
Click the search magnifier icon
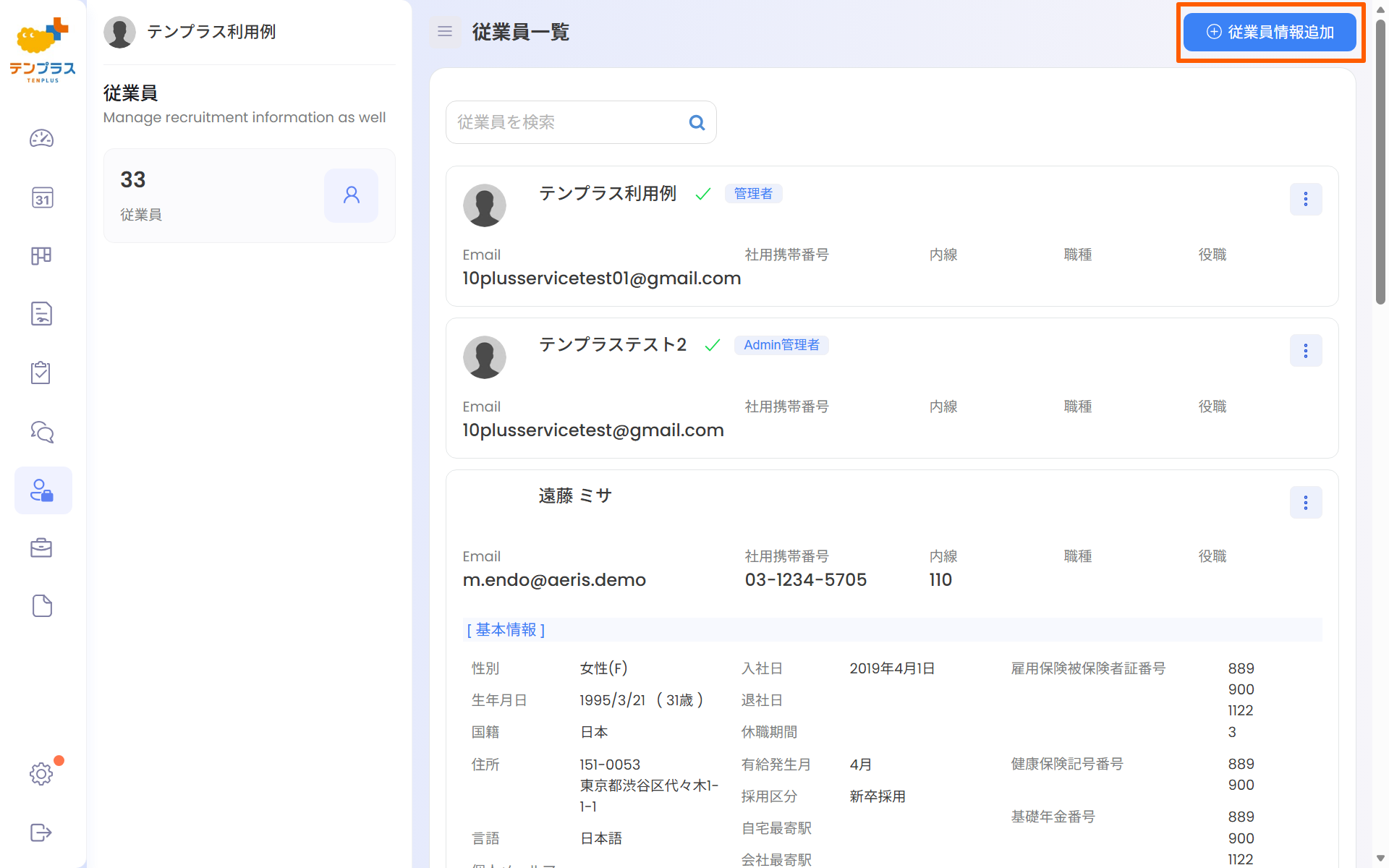(x=697, y=123)
